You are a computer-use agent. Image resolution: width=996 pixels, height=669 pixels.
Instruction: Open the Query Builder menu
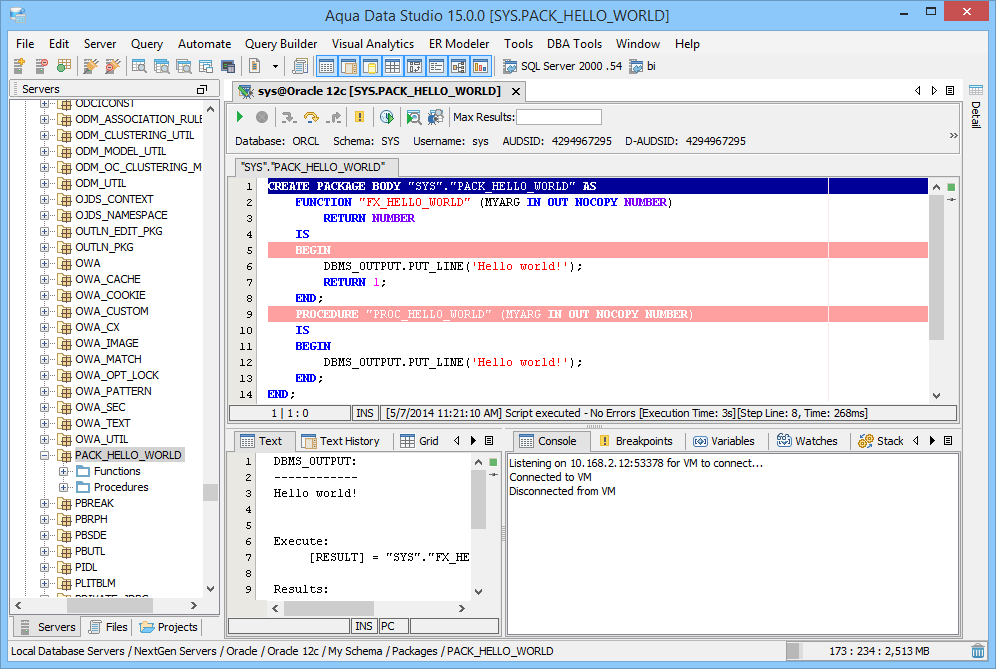[281, 44]
